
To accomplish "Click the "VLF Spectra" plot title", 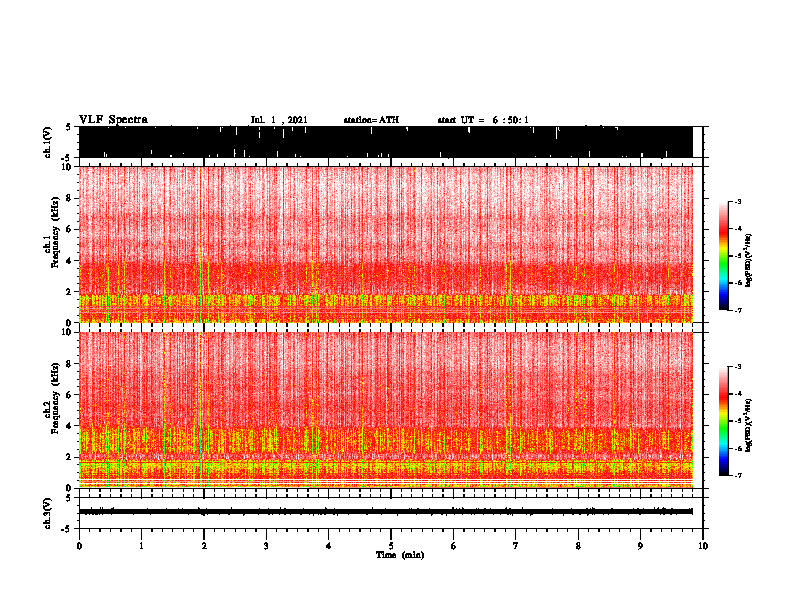I will tap(113, 120).
